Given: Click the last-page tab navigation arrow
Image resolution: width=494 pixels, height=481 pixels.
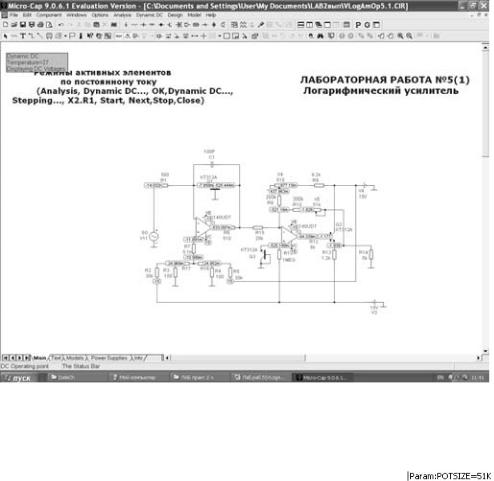Looking at the screenshot, I should coord(27,358).
